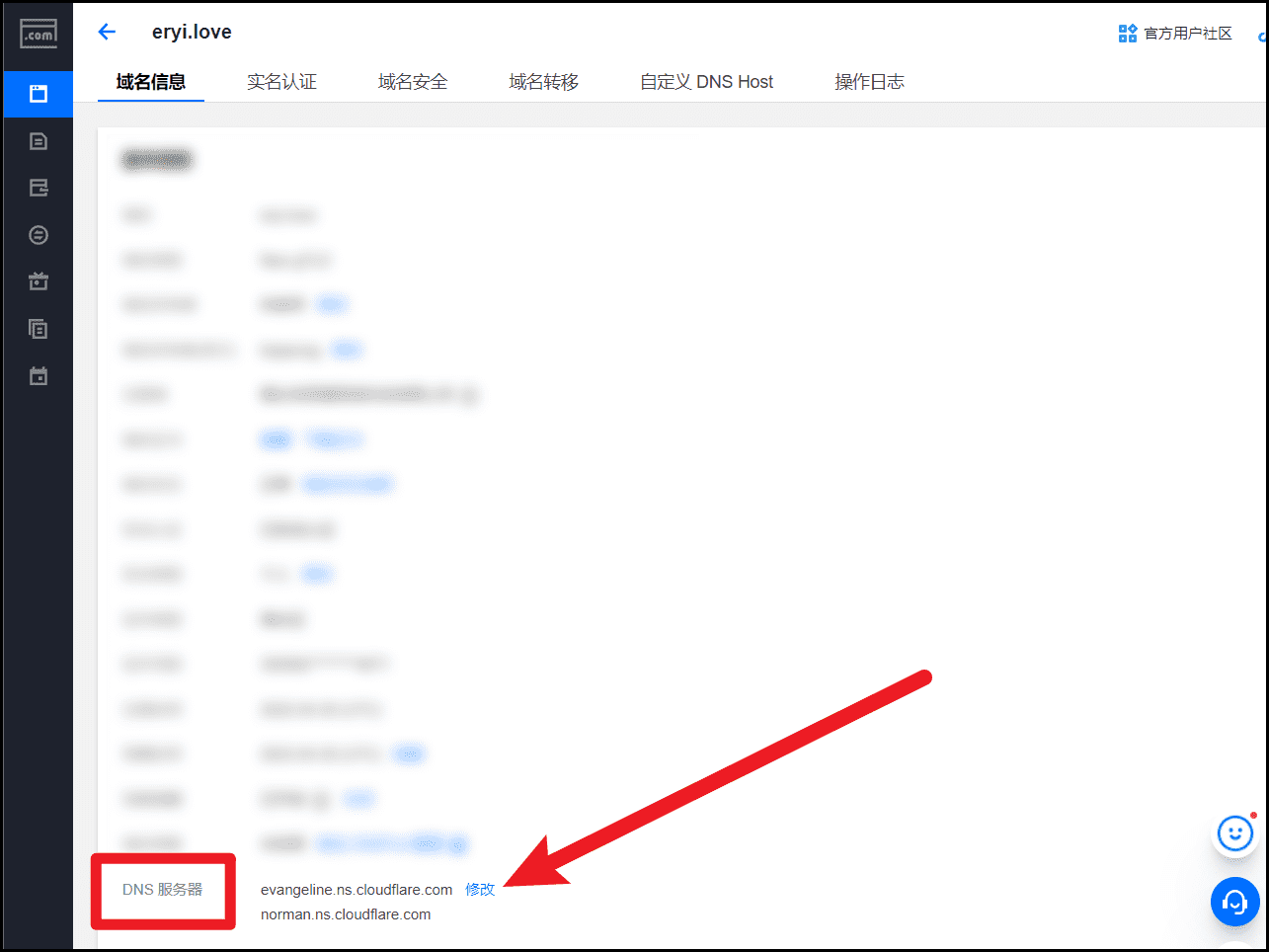
Task: Click the eryi.love domain title
Action: (192, 32)
